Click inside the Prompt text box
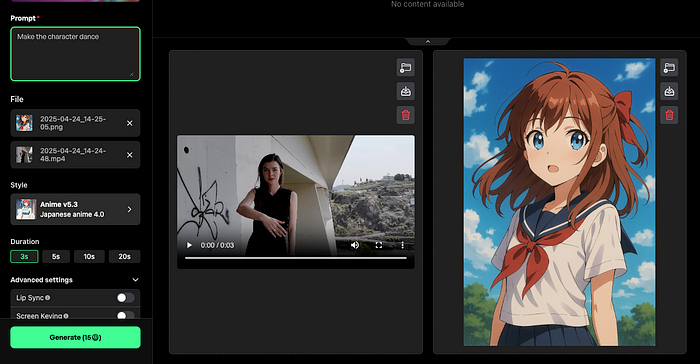 click(75, 54)
